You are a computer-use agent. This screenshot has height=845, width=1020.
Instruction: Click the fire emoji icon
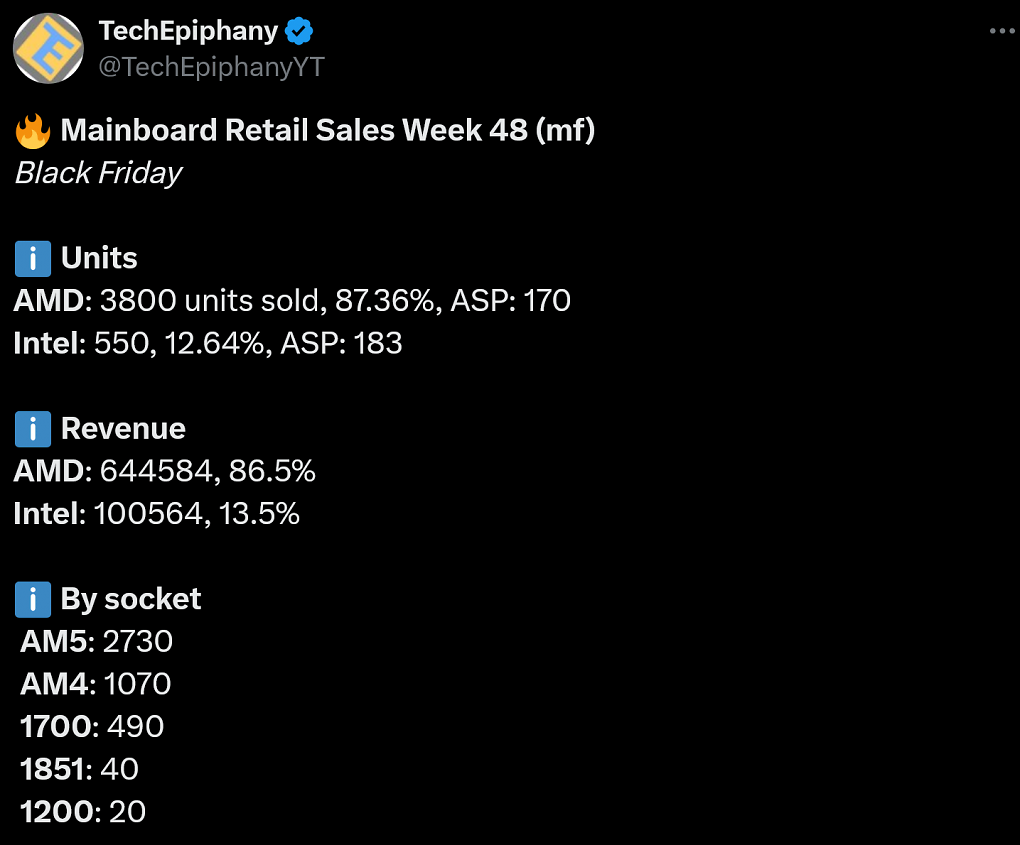click(x=33, y=131)
